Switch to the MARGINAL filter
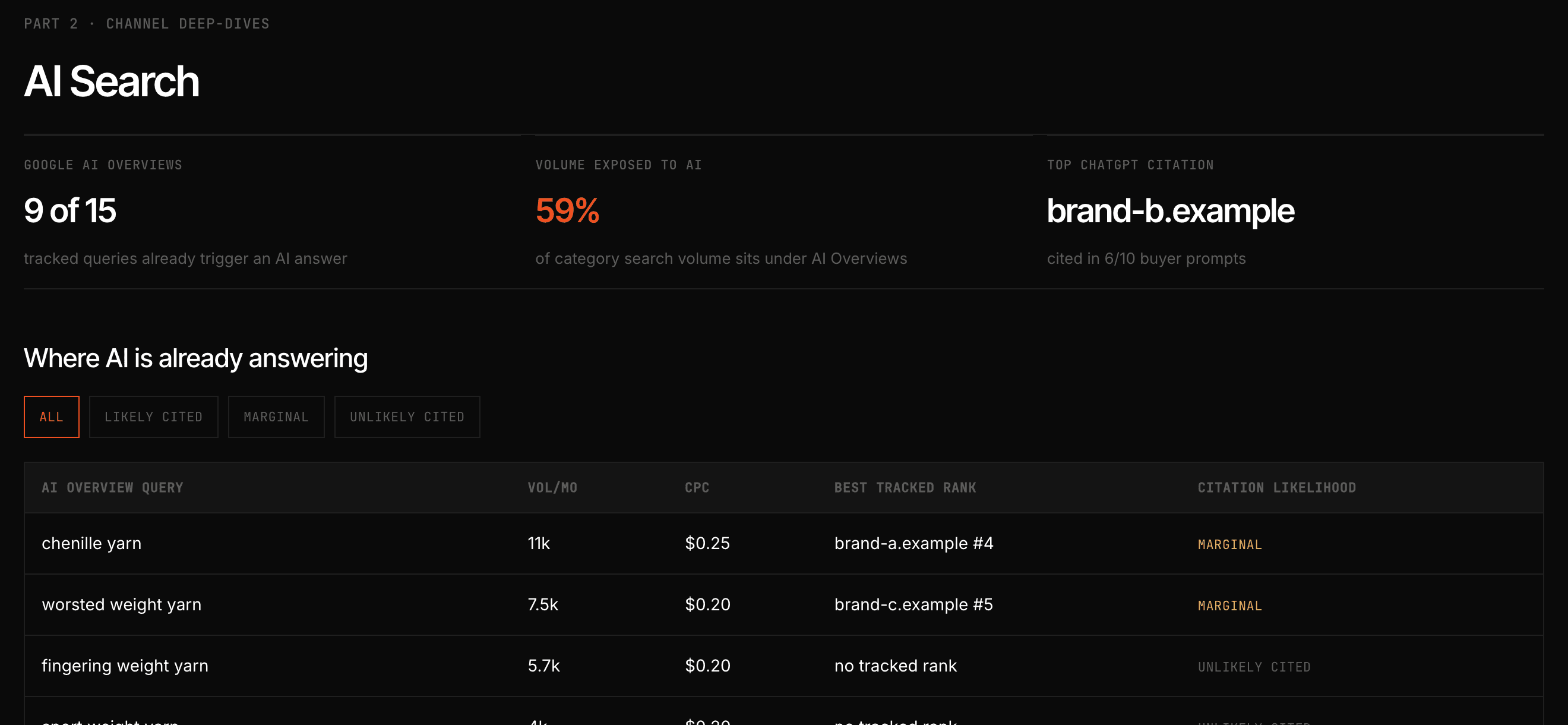 276,417
